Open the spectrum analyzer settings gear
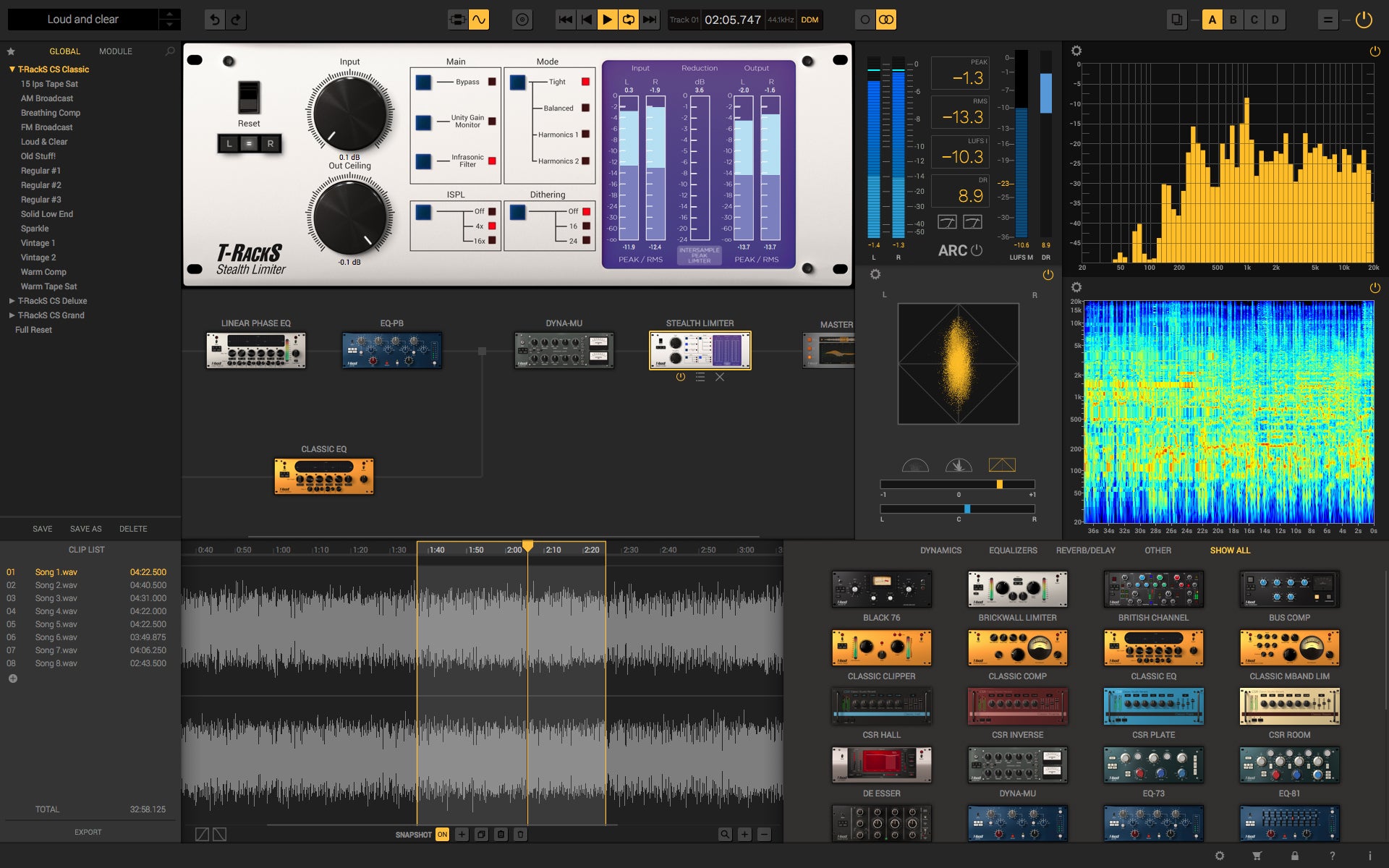The height and width of the screenshot is (868, 1389). [x=1077, y=51]
